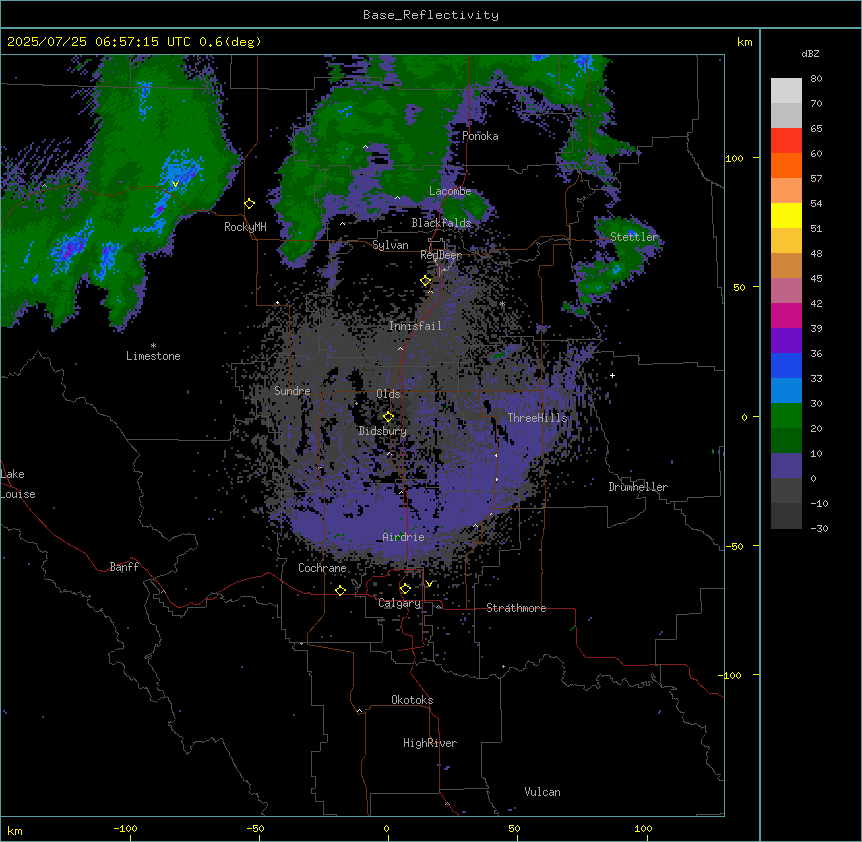Pick the yellow 51 dBZ legend swatch
Screen dimensions: 862x842
786,215
